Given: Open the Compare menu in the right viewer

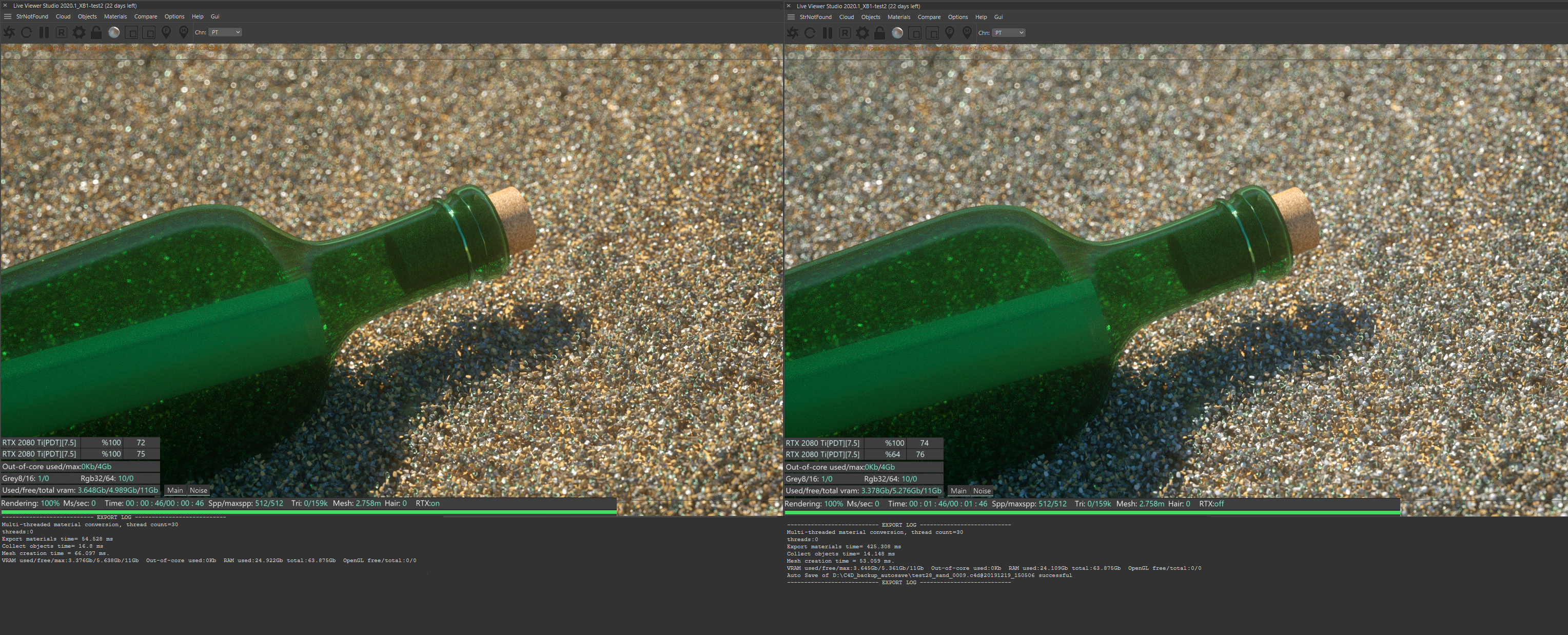Looking at the screenshot, I should tap(929, 17).
